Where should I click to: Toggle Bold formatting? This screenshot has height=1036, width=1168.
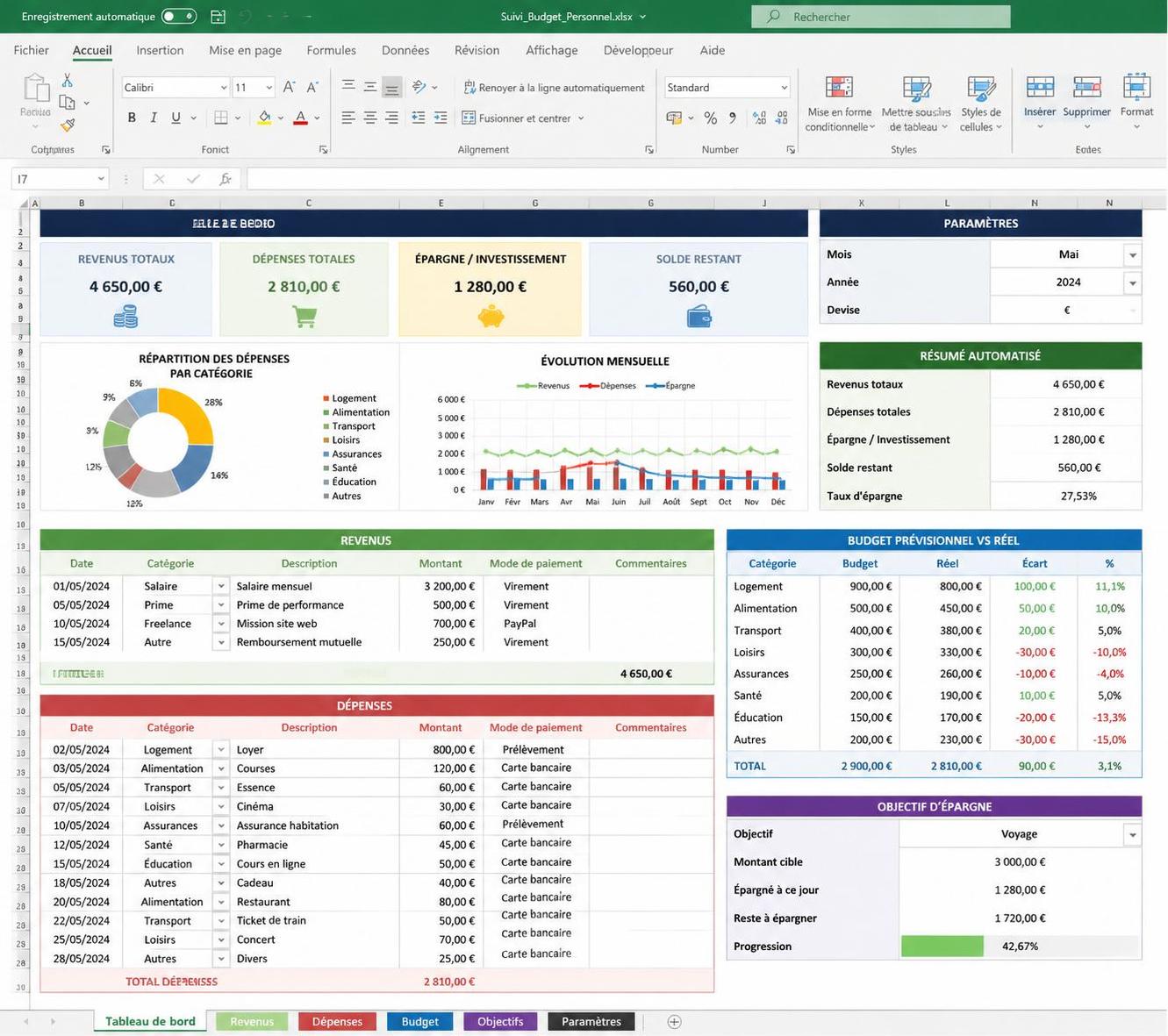132,118
